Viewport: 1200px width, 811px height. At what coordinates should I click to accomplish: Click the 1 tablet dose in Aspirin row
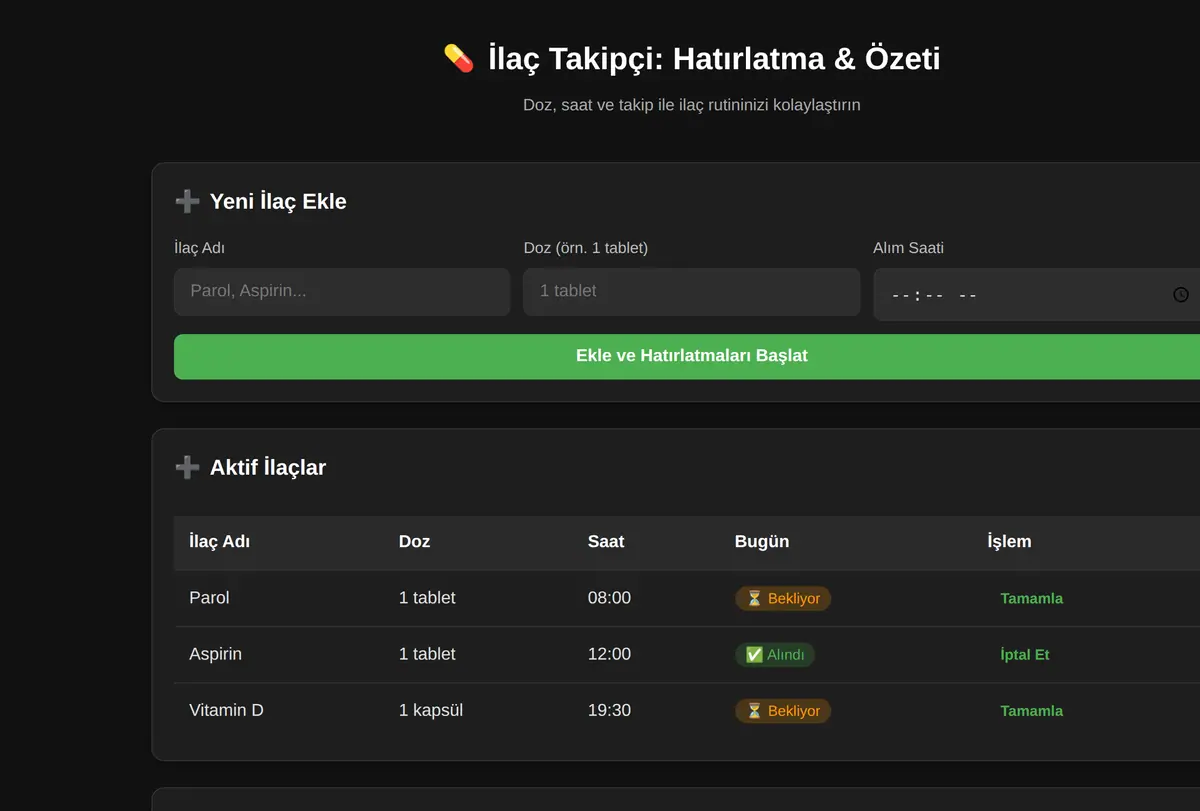[427, 654]
